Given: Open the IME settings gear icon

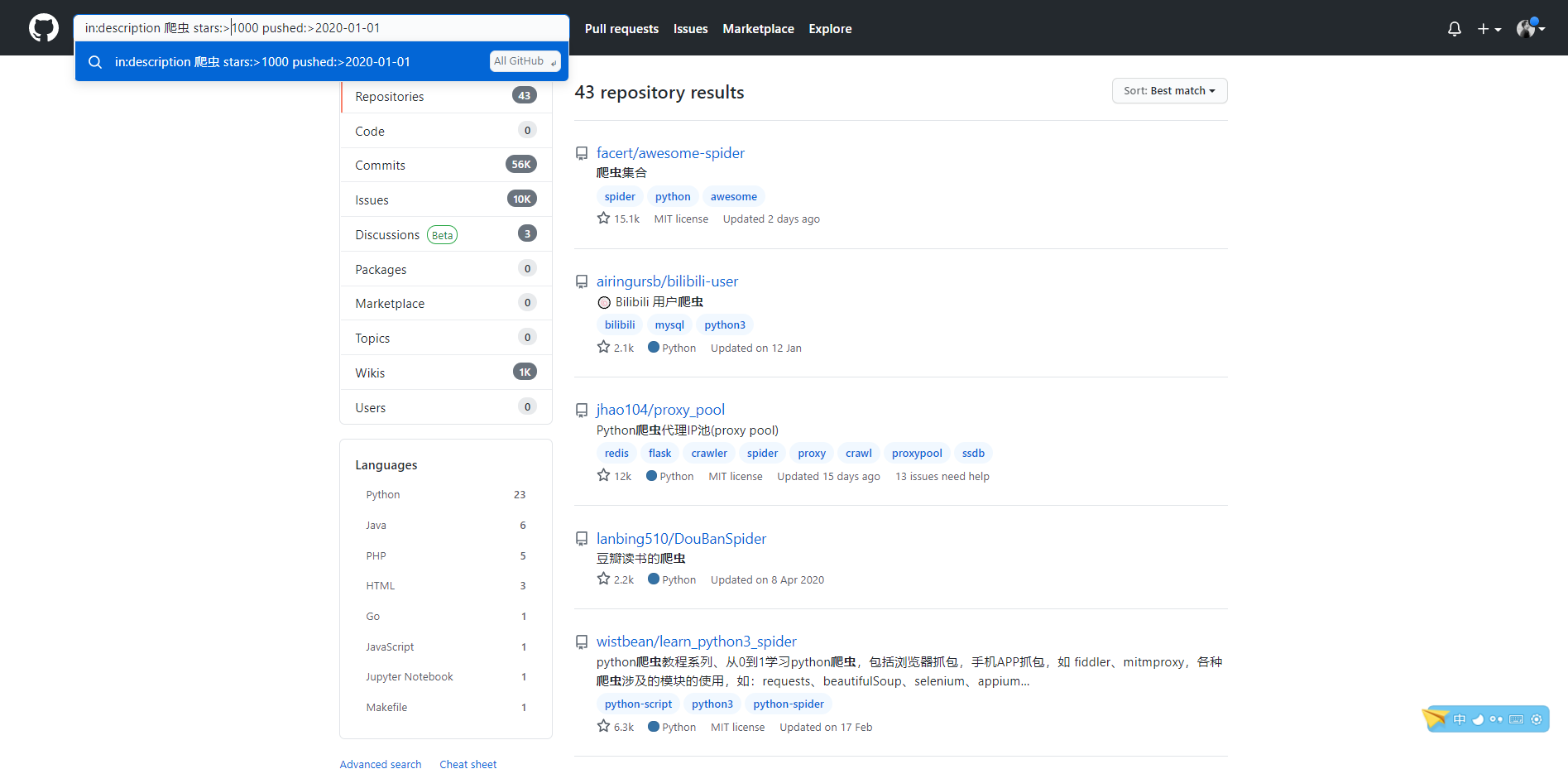Looking at the screenshot, I should 1537,719.
